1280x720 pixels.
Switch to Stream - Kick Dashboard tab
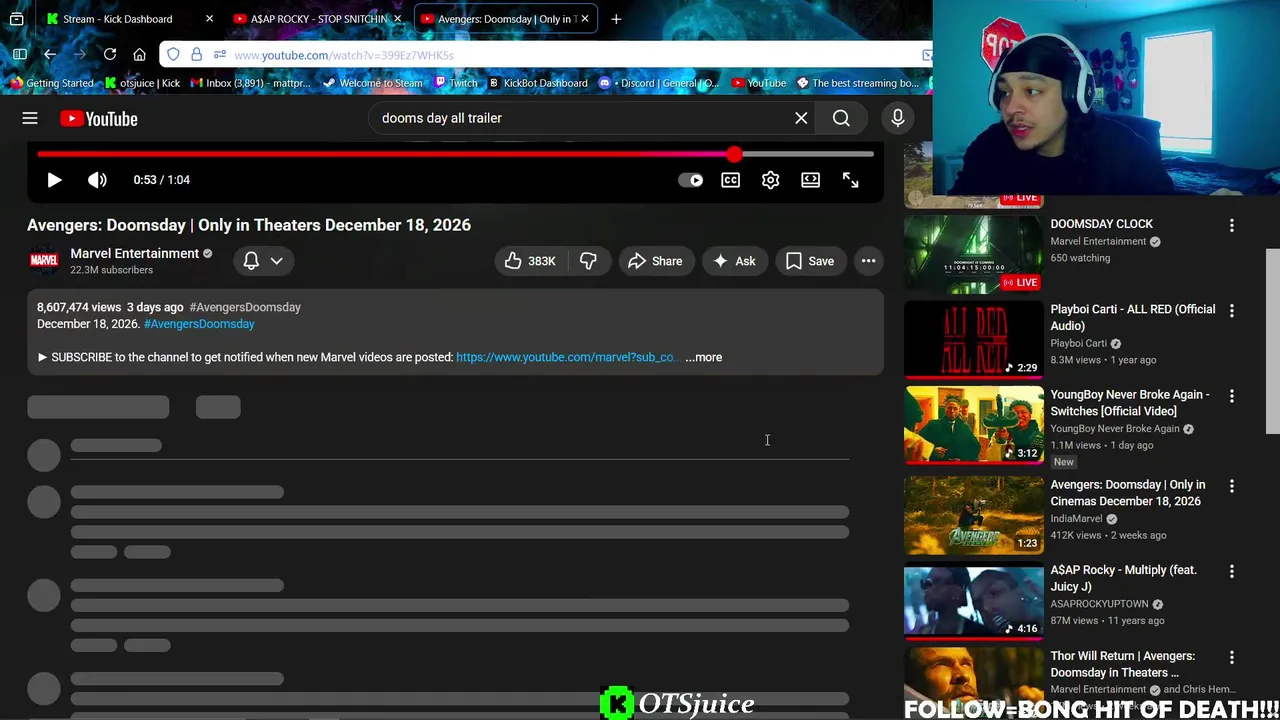pos(118,19)
